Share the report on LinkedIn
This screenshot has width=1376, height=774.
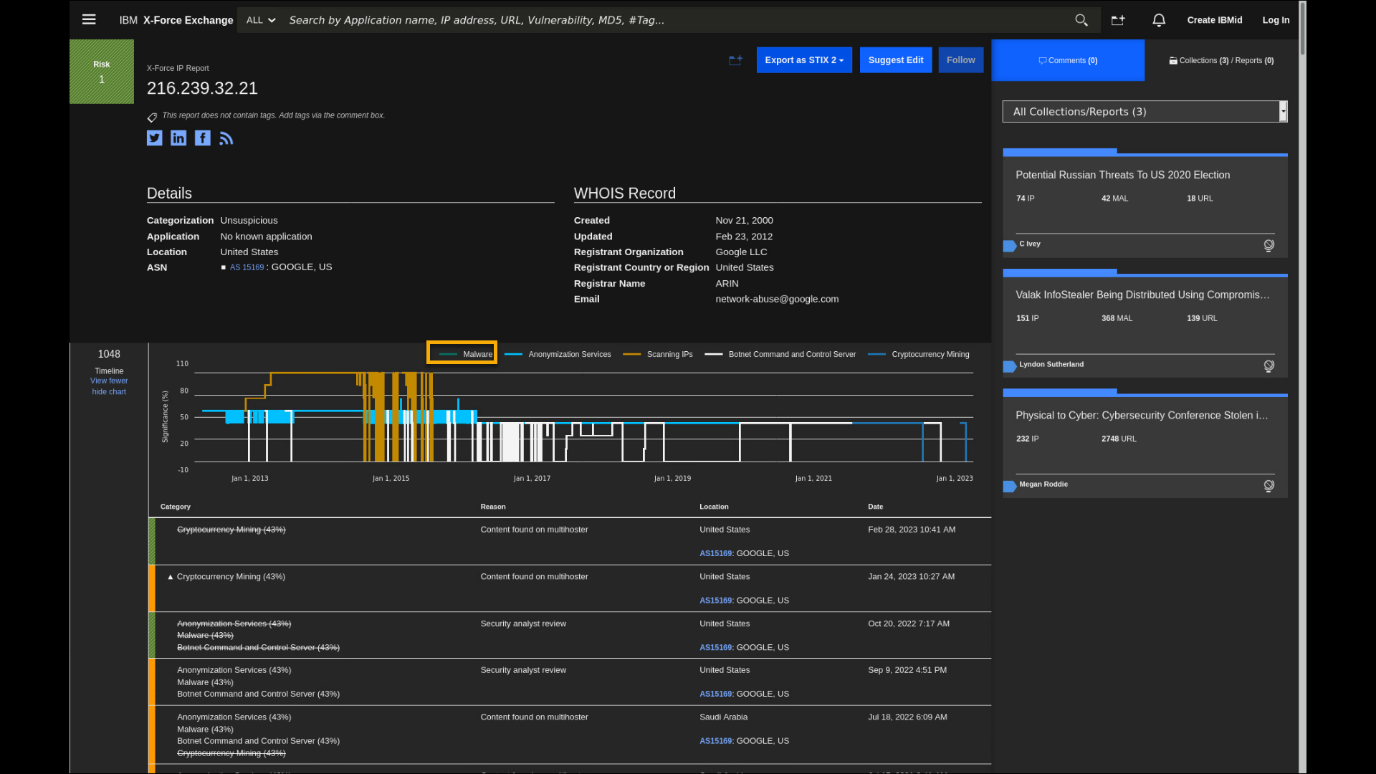pos(178,138)
